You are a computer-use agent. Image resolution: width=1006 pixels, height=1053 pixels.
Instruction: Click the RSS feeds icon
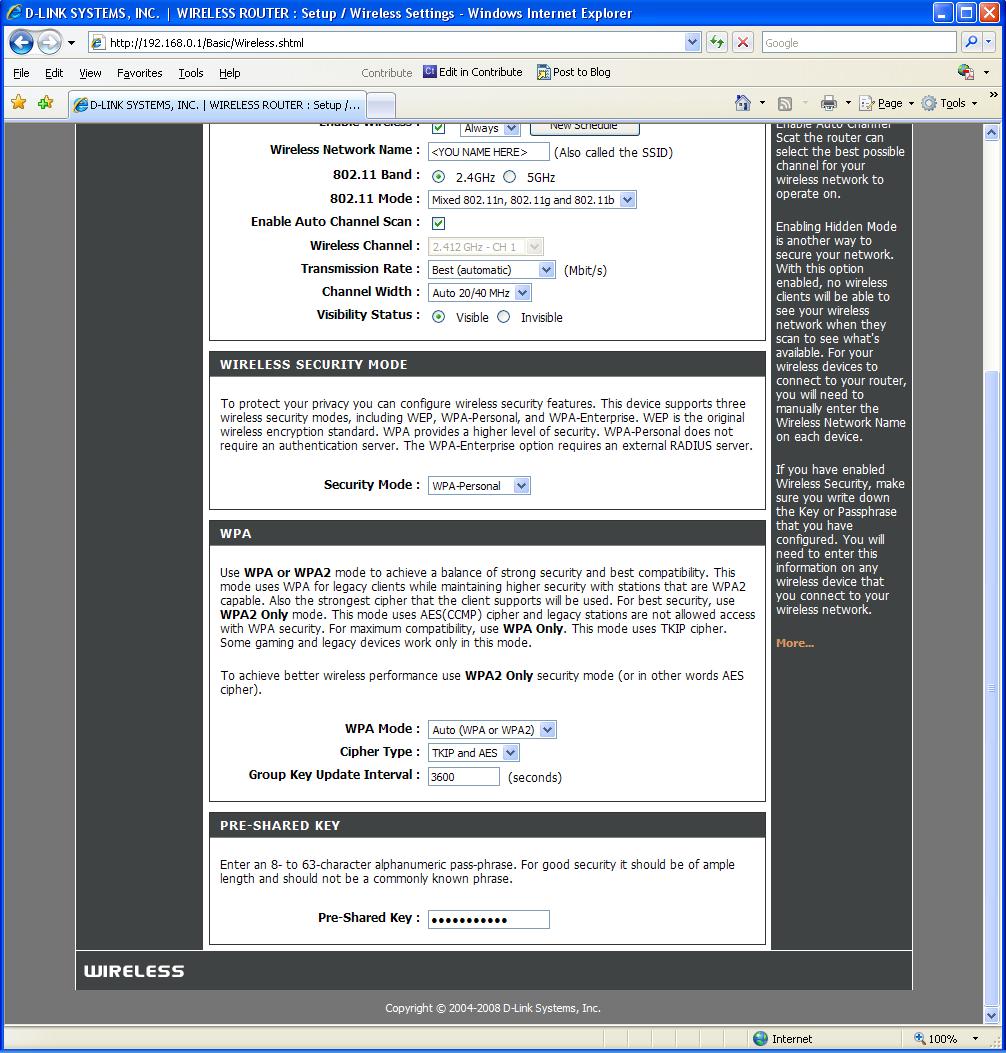(784, 103)
